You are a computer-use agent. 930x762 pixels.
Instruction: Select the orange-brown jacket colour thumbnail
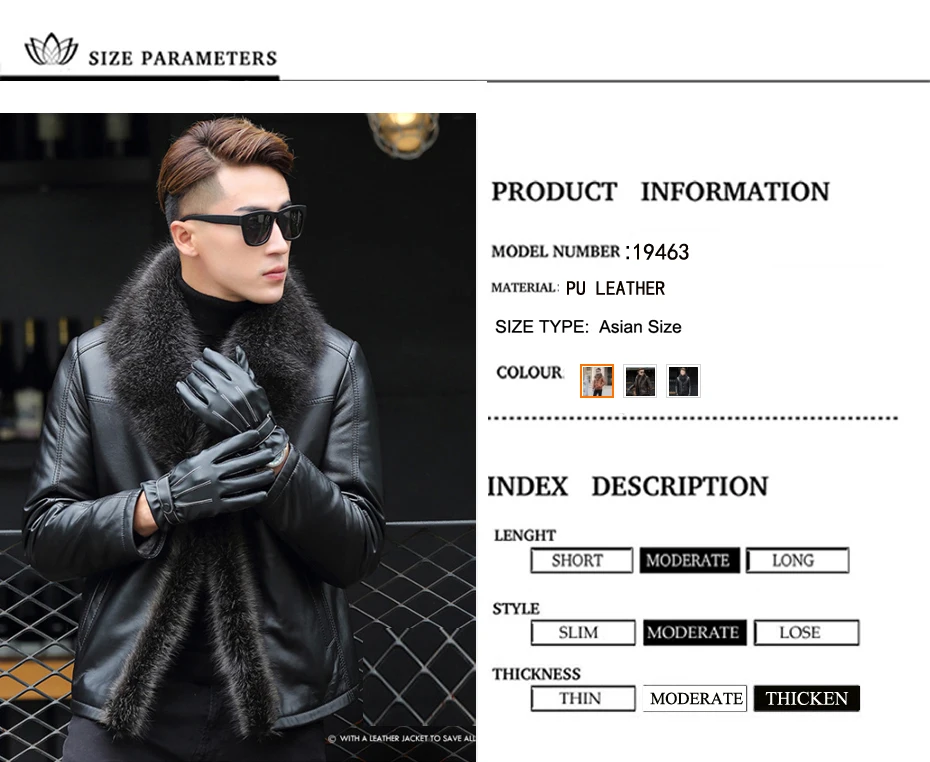tap(597, 381)
